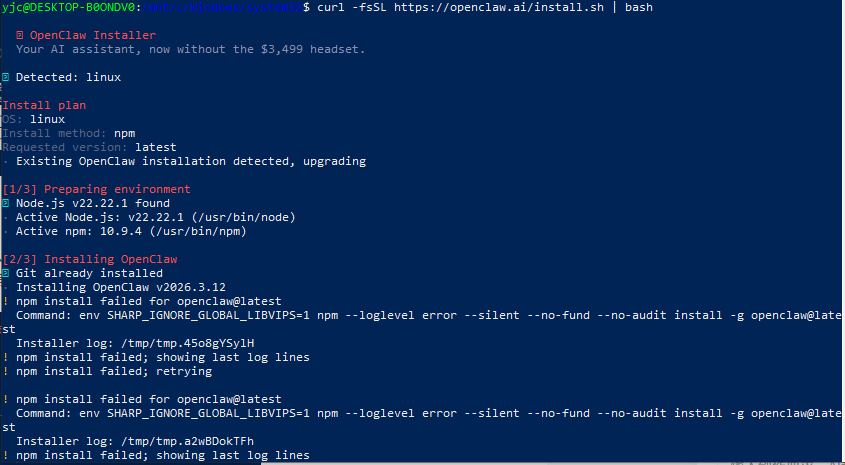Click the teal status icon beside Detected: linux

coord(5,78)
